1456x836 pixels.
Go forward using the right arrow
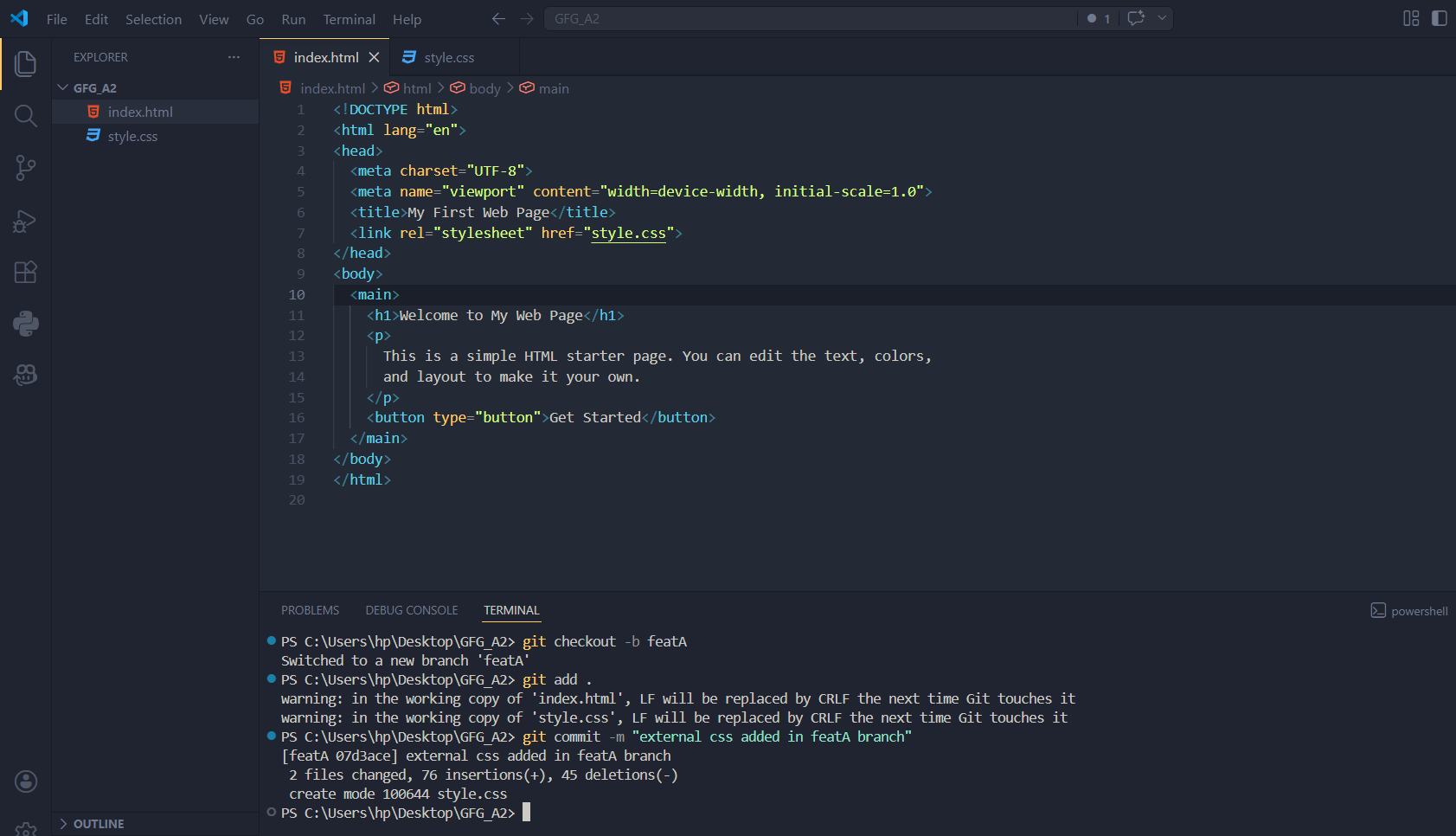point(527,18)
